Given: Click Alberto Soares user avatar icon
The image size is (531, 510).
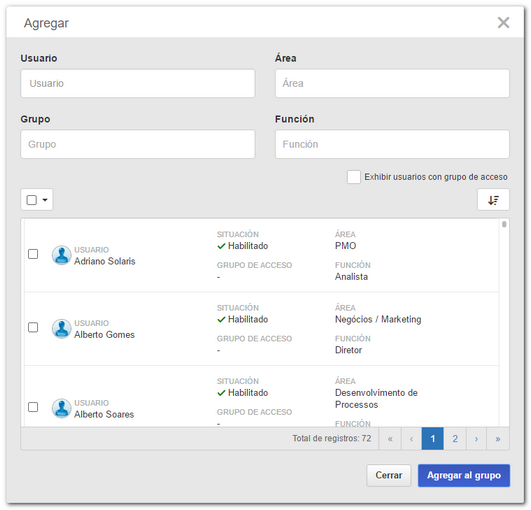Looking at the screenshot, I should 61,408.
